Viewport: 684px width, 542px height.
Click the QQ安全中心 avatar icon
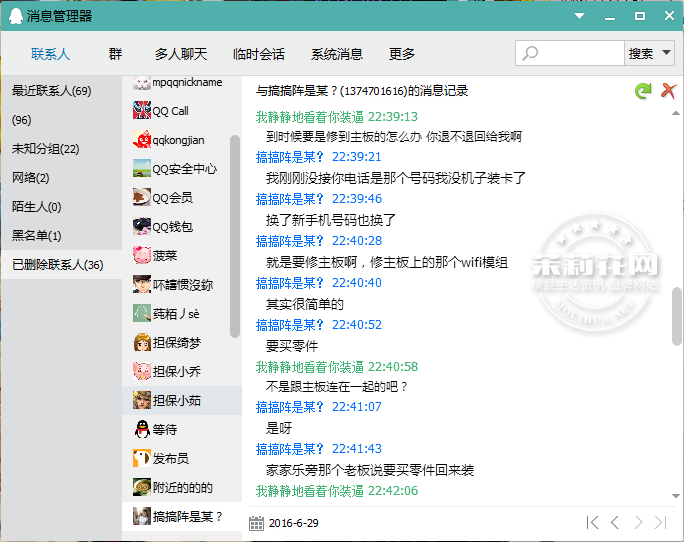point(142,168)
